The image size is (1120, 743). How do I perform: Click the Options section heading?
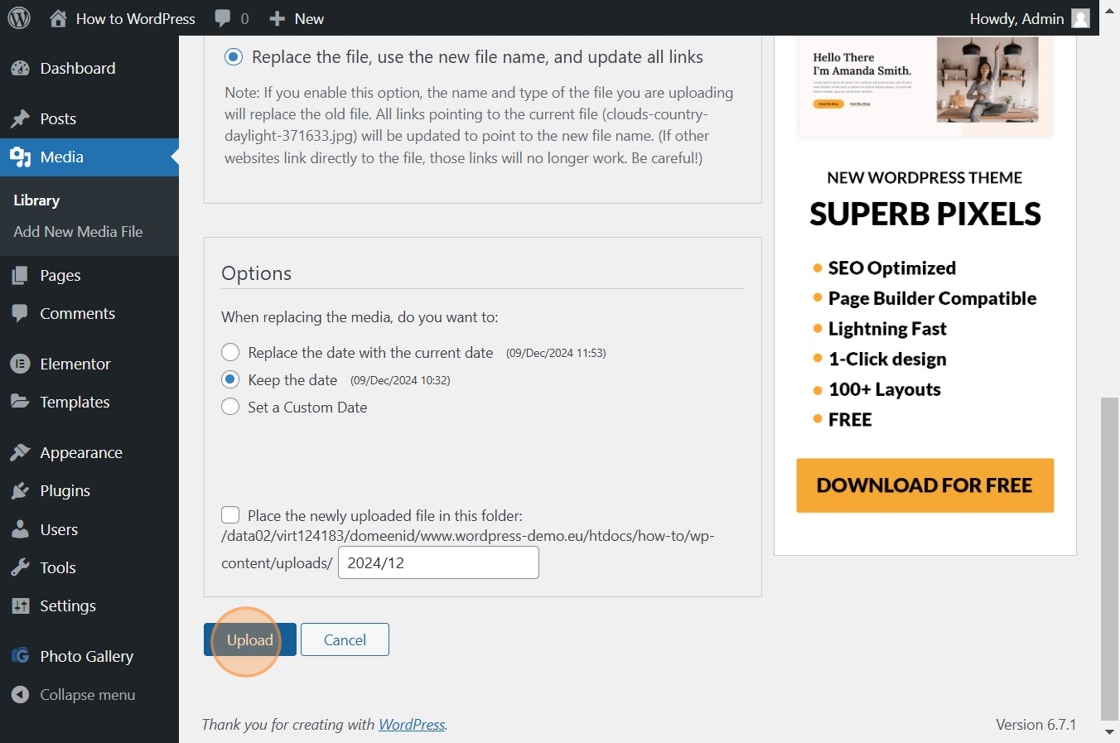pyautogui.click(x=256, y=273)
